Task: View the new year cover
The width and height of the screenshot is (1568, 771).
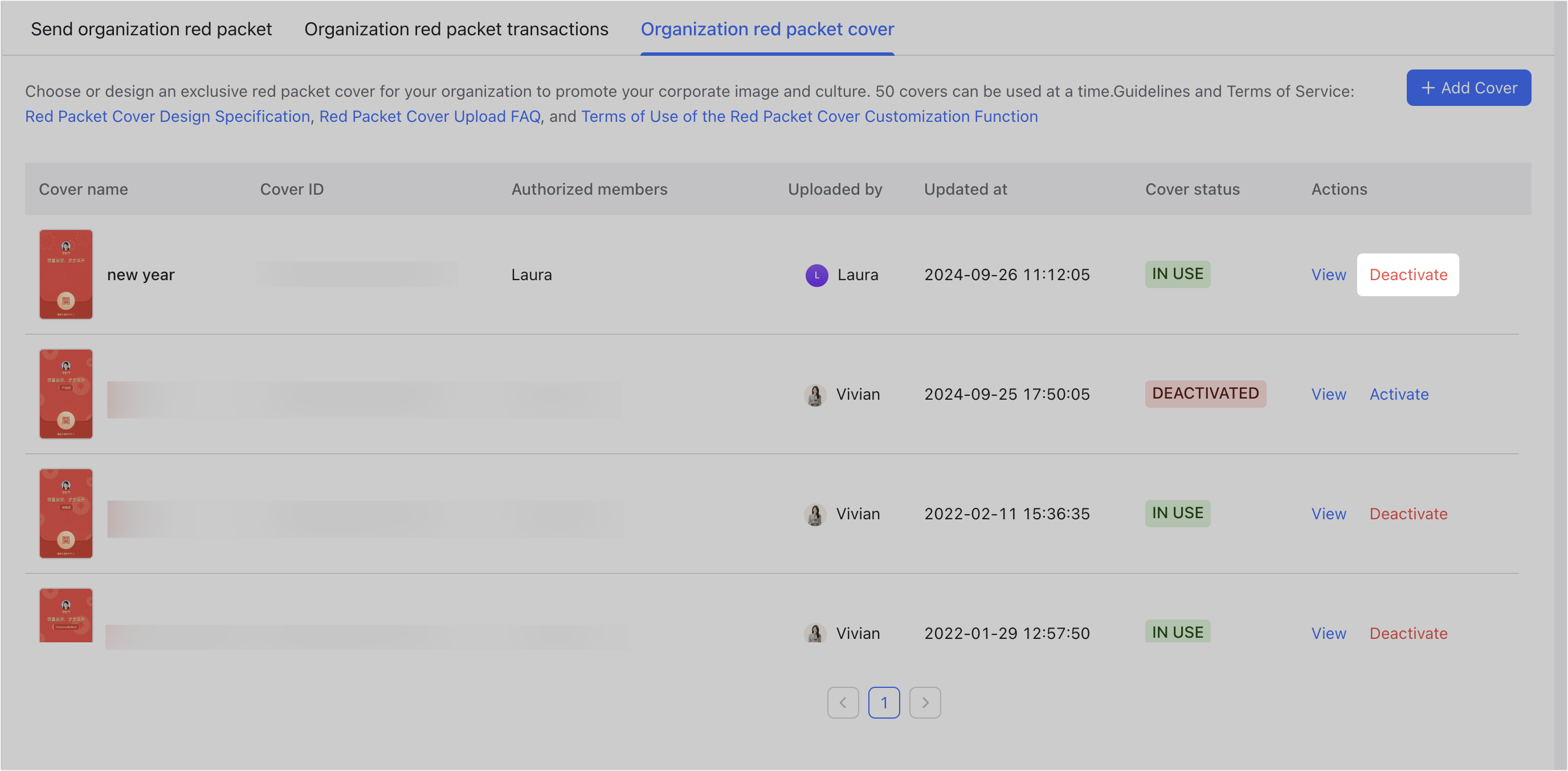Action: 1328,275
